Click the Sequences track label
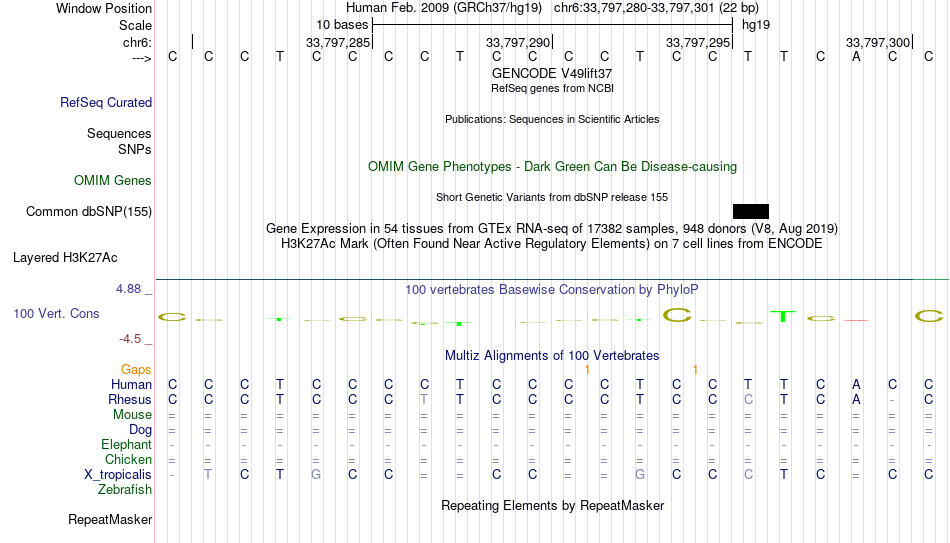 pyautogui.click(x=119, y=133)
